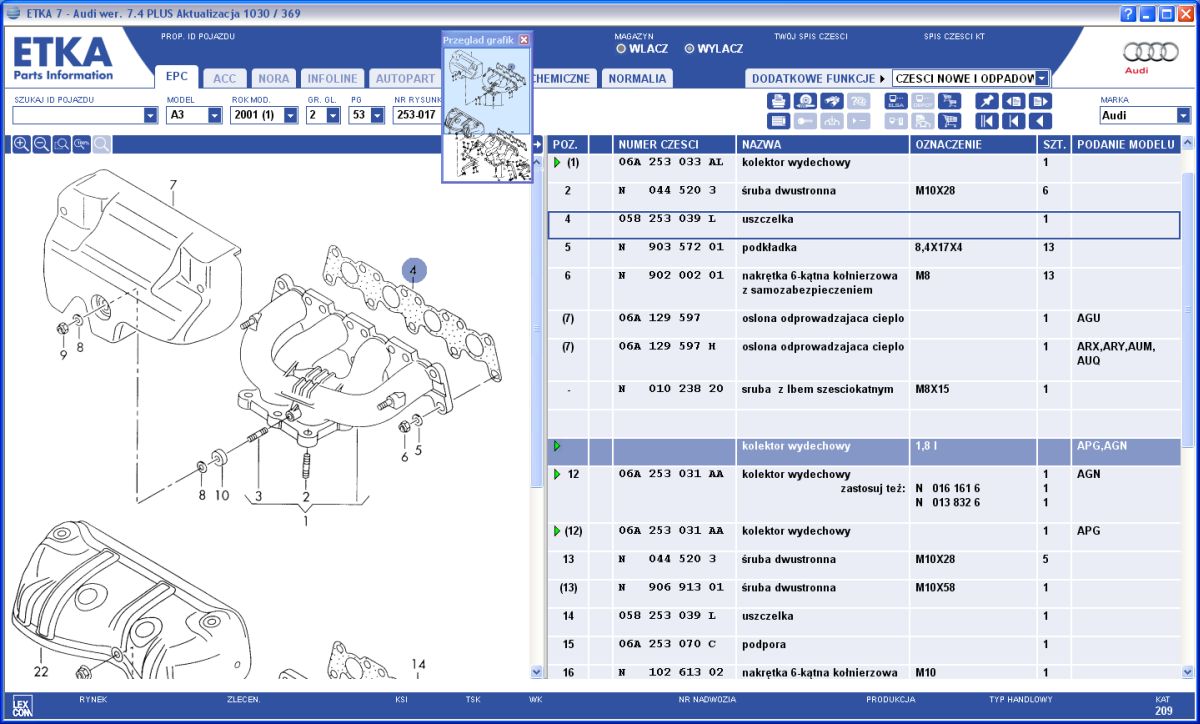Switch to the ACC tab
This screenshot has width=1200, height=724.
tap(225, 78)
